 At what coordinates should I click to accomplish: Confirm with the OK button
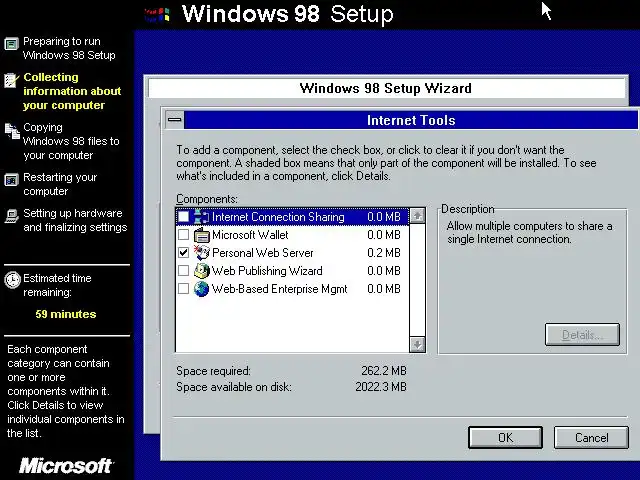coord(505,438)
